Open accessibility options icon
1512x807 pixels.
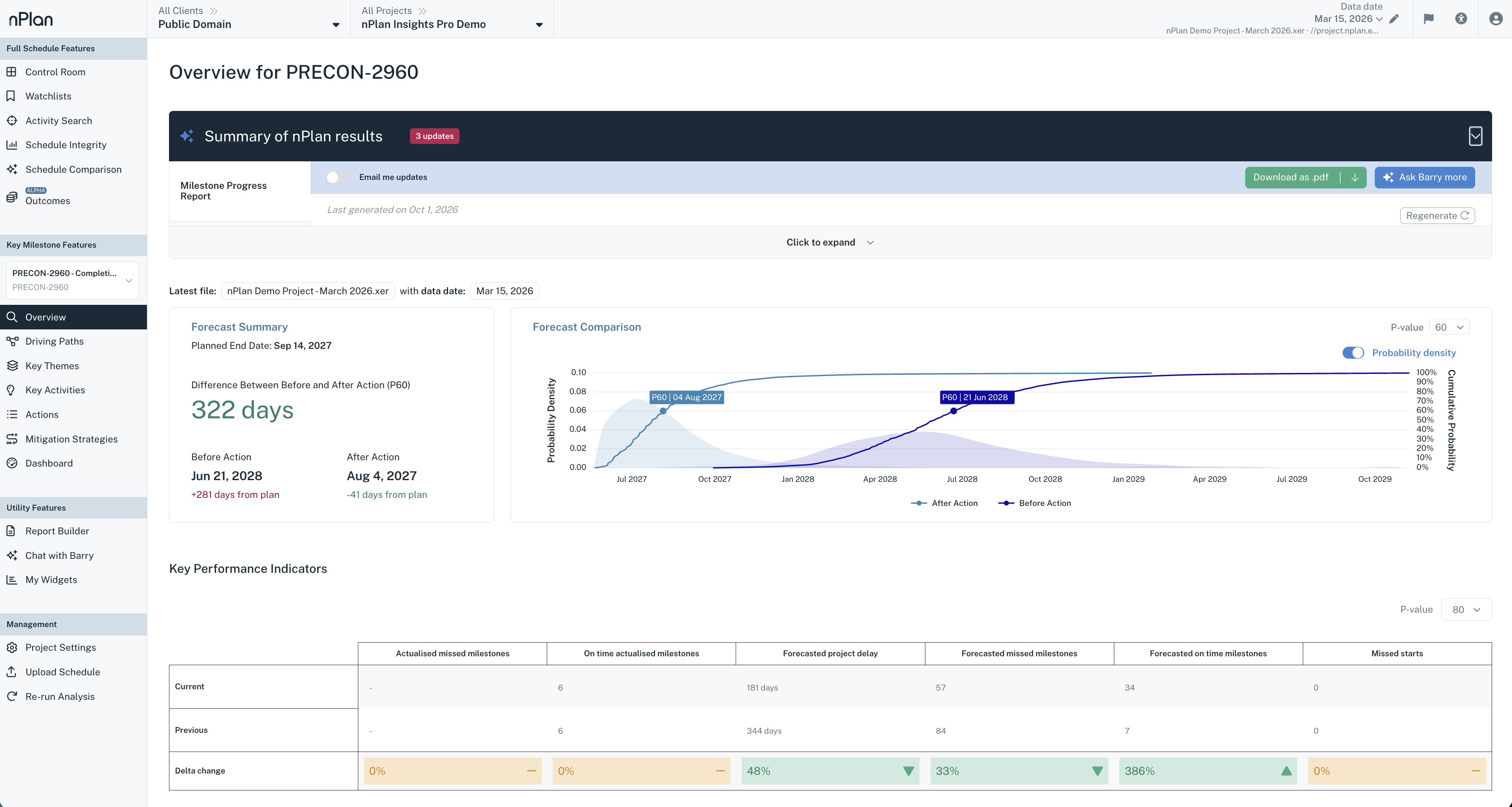tap(1461, 19)
